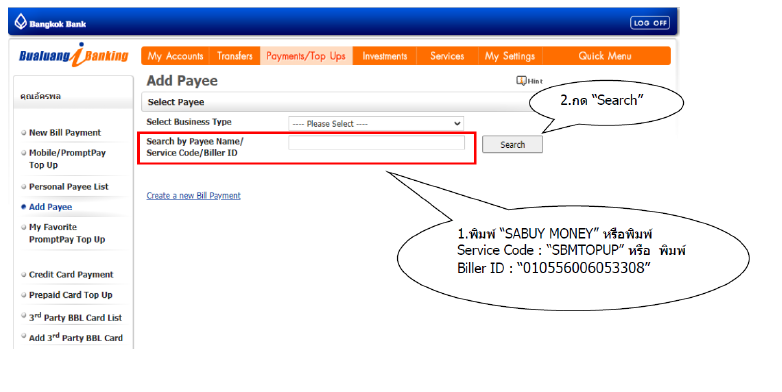Go to the Investments tab

[385, 56]
